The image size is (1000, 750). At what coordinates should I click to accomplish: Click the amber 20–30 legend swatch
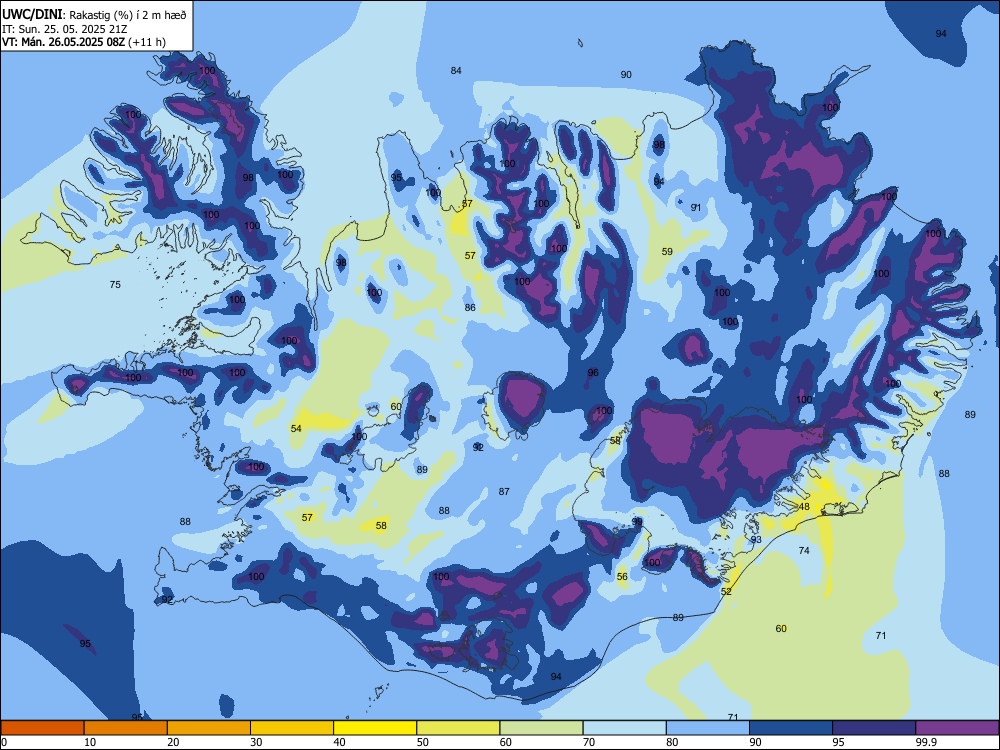coord(209,728)
